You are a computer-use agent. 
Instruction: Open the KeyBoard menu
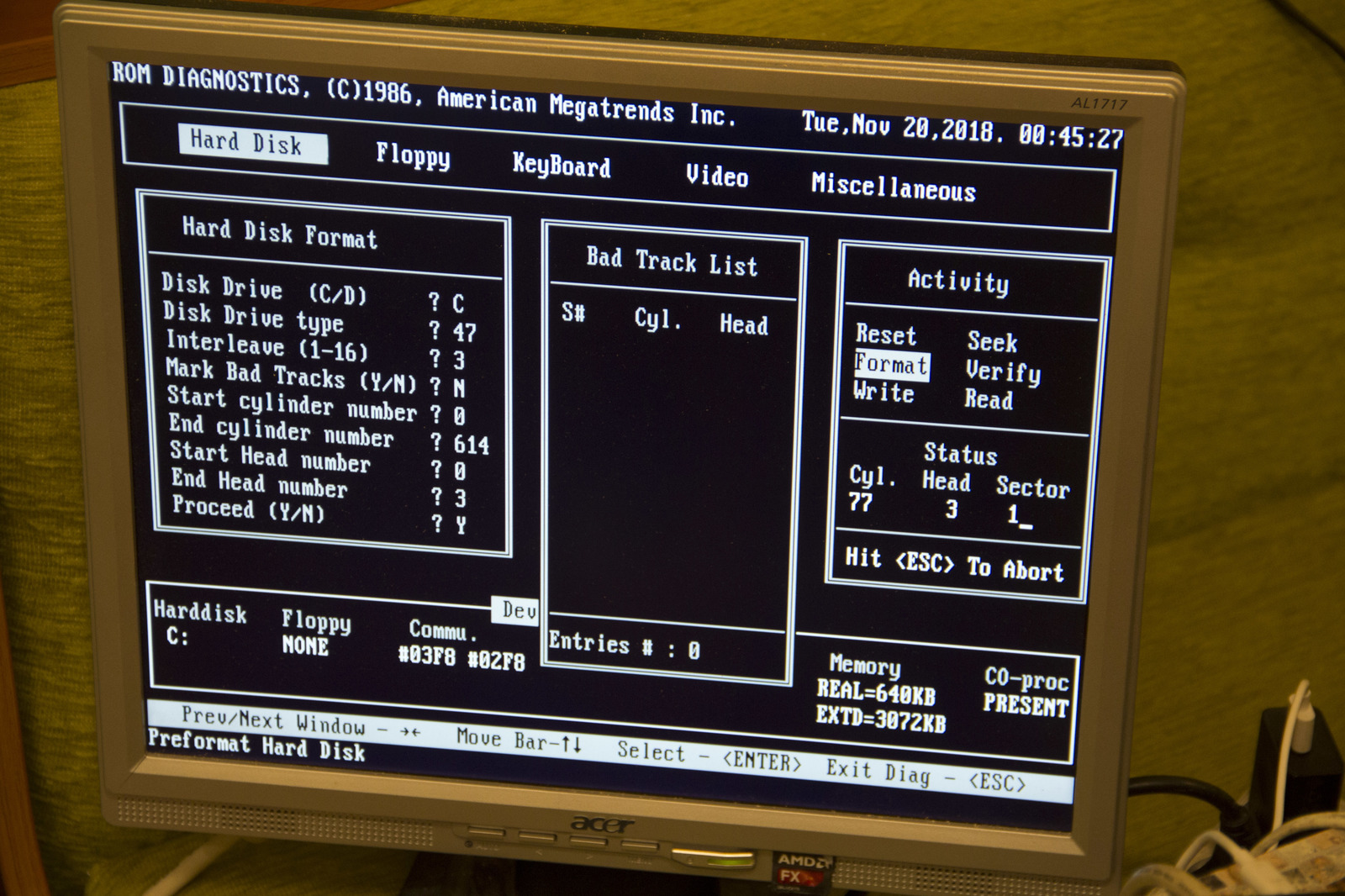click(x=562, y=165)
